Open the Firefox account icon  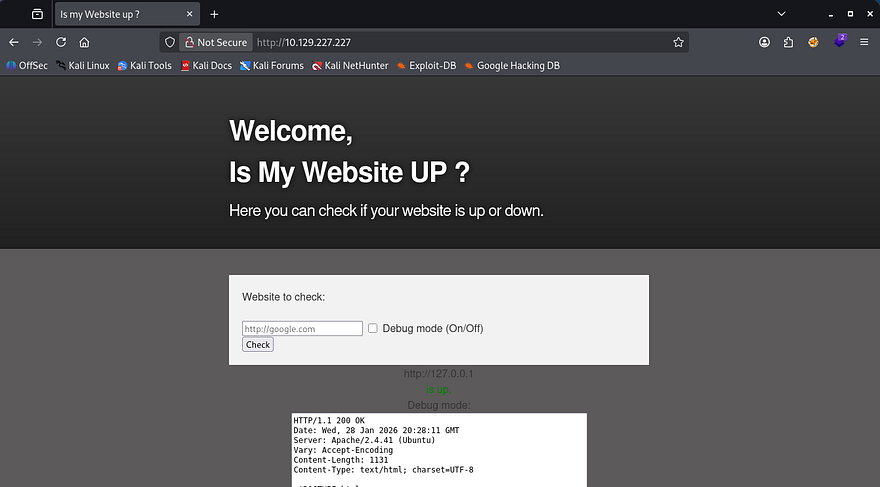[x=765, y=43]
